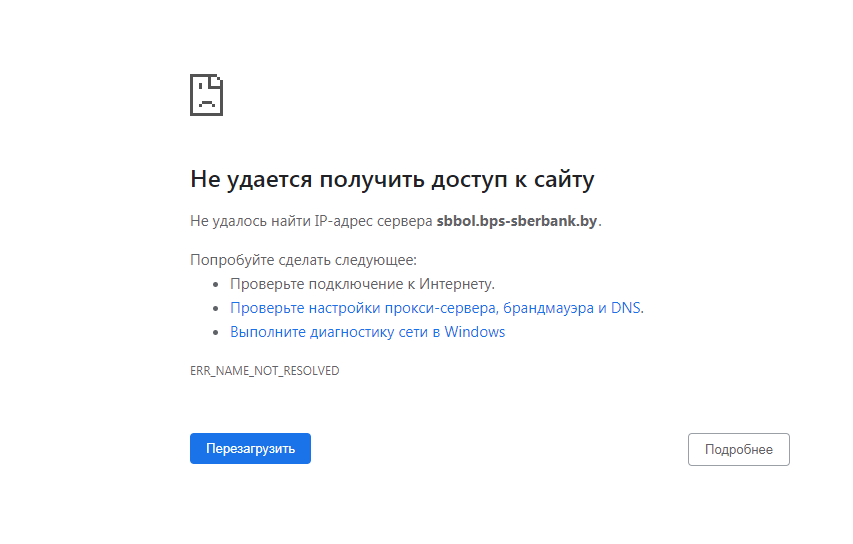Screen dimensions: 853x544
Task: Open details with the Подробнее button
Action: (x=738, y=450)
